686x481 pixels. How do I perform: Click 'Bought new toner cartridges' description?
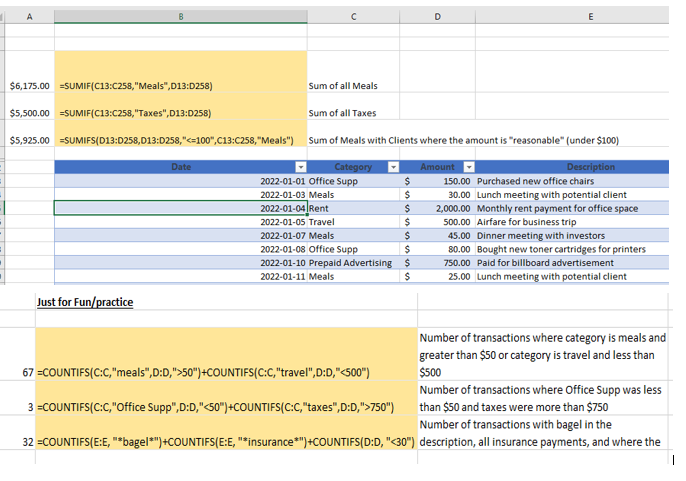(572, 249)
